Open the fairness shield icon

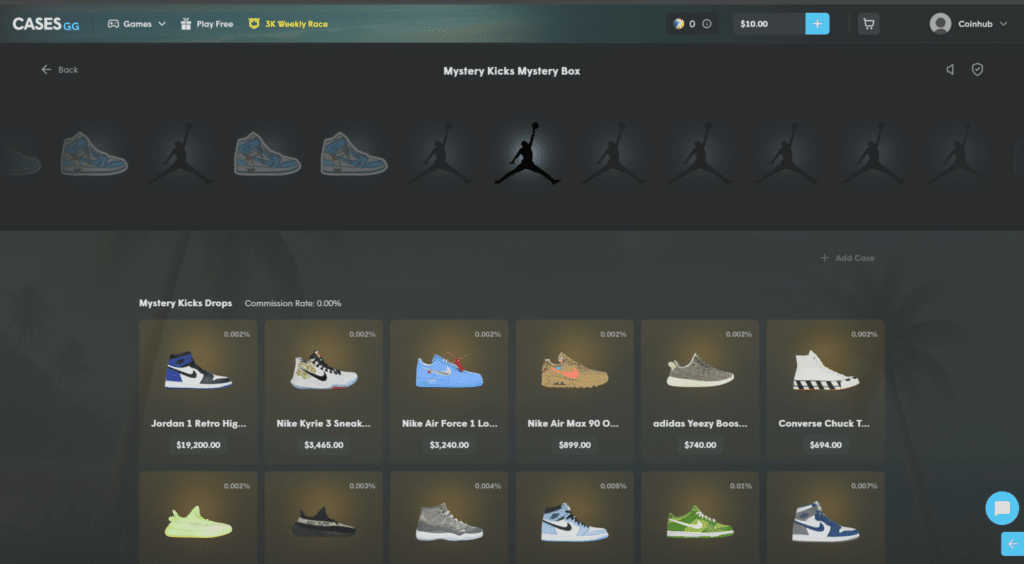[x=977, y=69]
